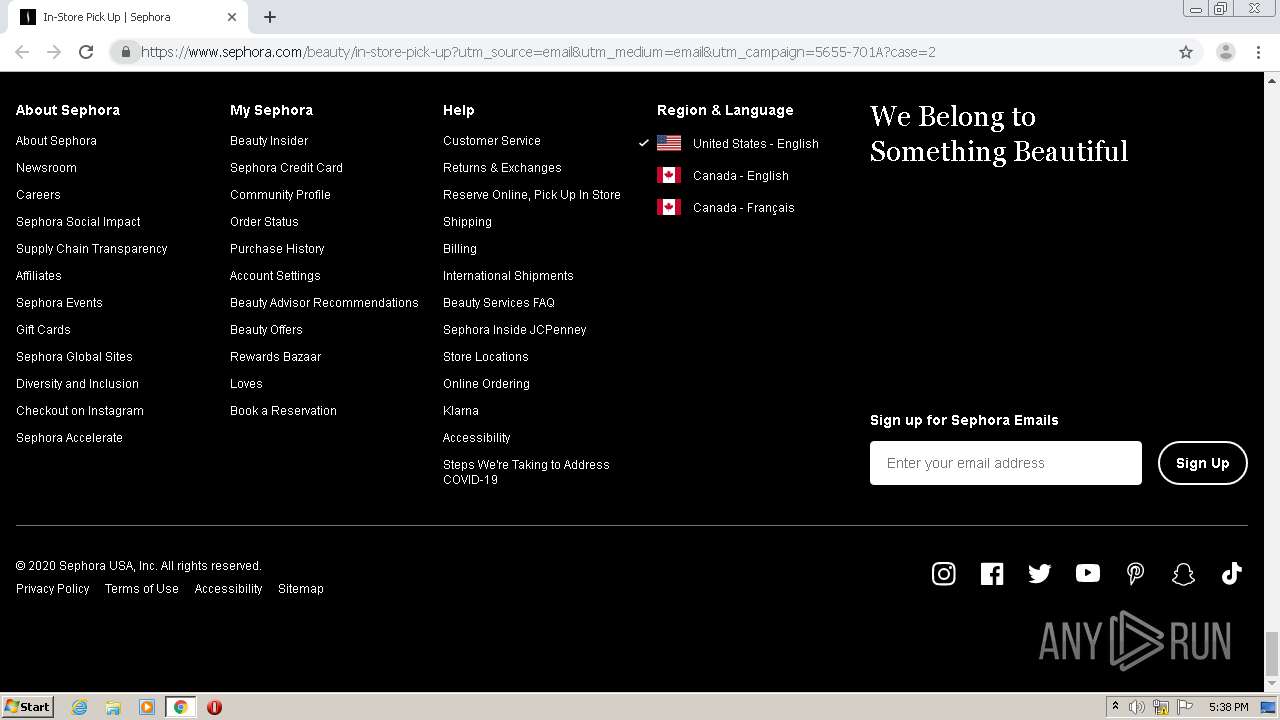
Task: Open the Chrome profile avatar
Action: tap(1225, 52)
